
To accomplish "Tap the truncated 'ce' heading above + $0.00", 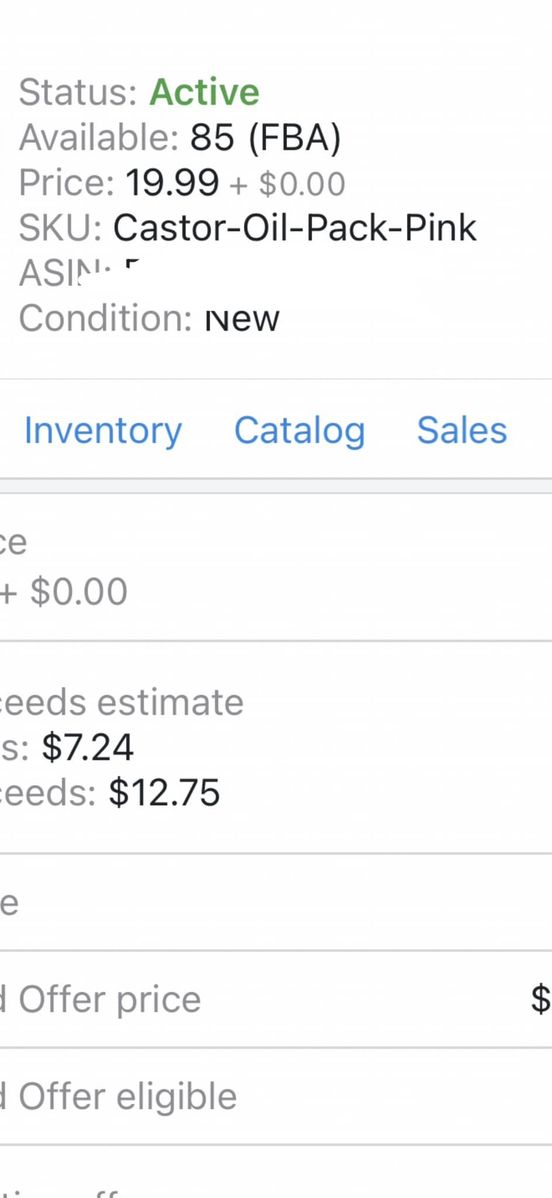I will (x=14, y=543).
